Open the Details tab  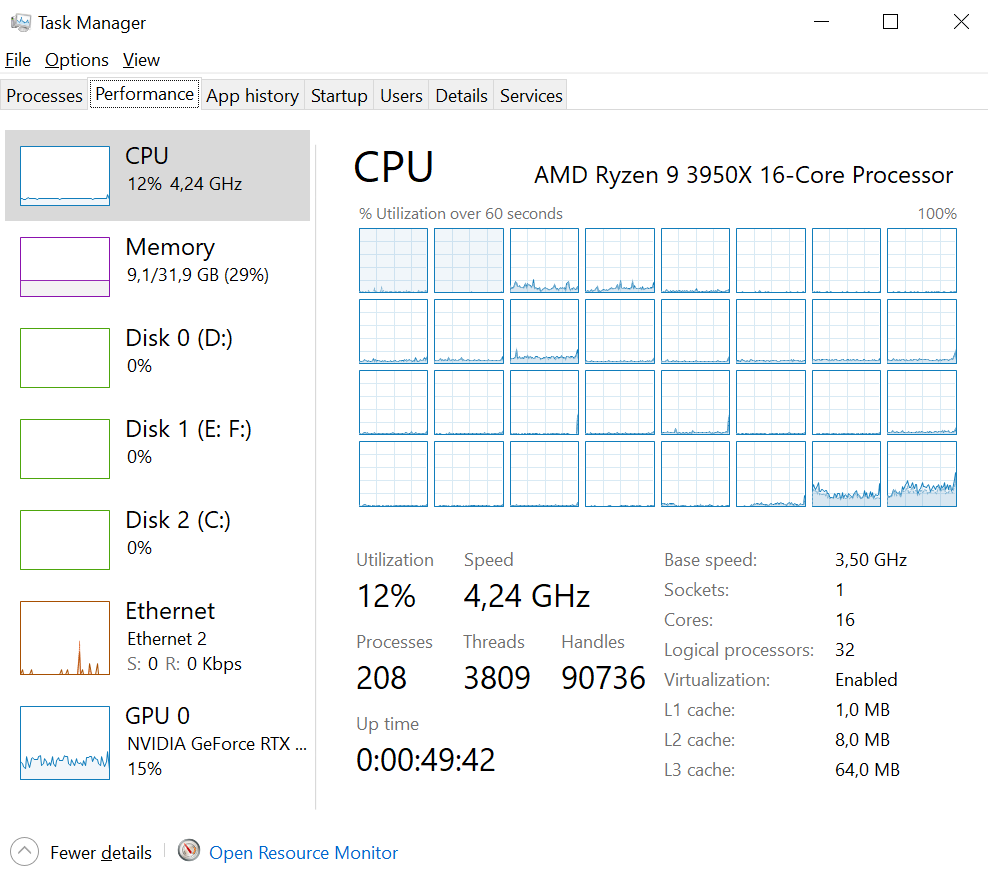click(x=461, y=96)
